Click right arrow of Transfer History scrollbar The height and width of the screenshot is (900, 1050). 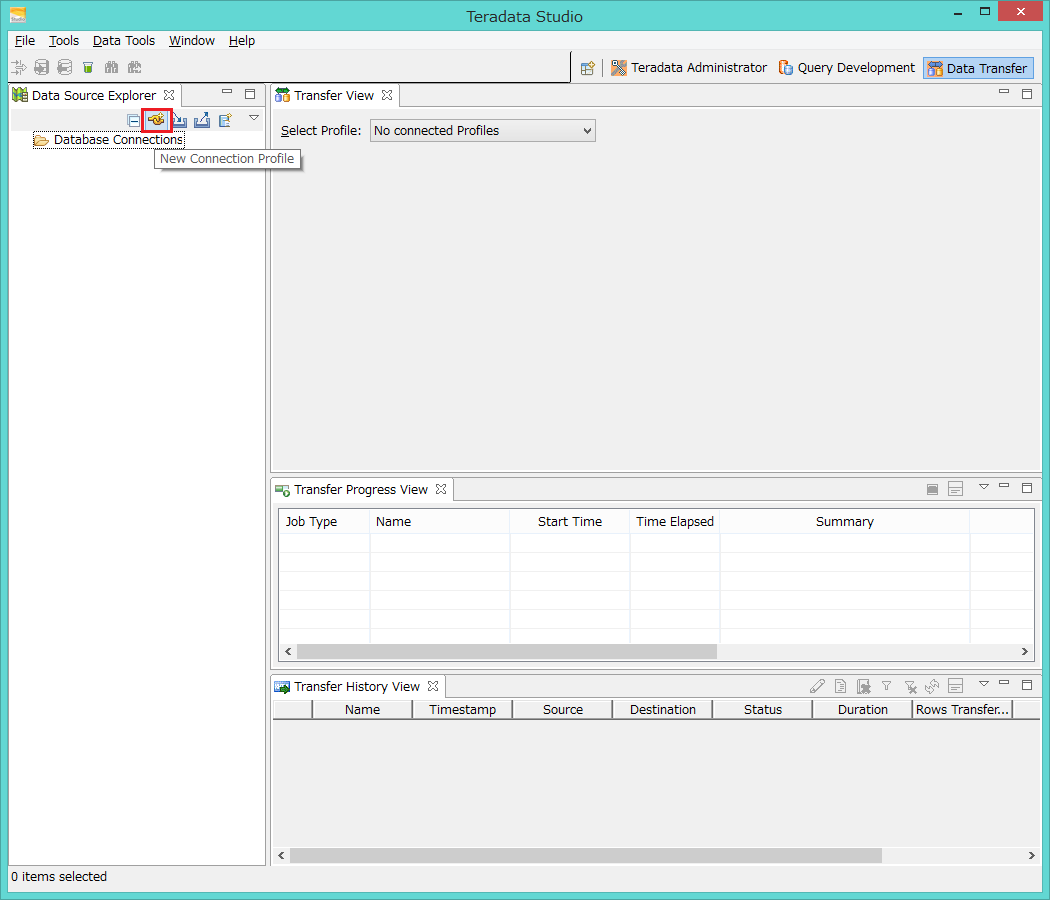pos(1031,855)
